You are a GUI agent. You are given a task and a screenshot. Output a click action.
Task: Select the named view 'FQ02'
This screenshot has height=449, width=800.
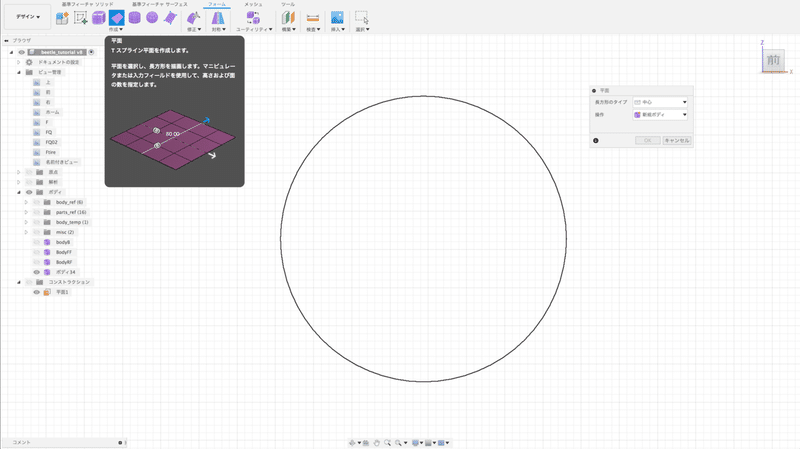pyautogui.click(x=51, y=142)
